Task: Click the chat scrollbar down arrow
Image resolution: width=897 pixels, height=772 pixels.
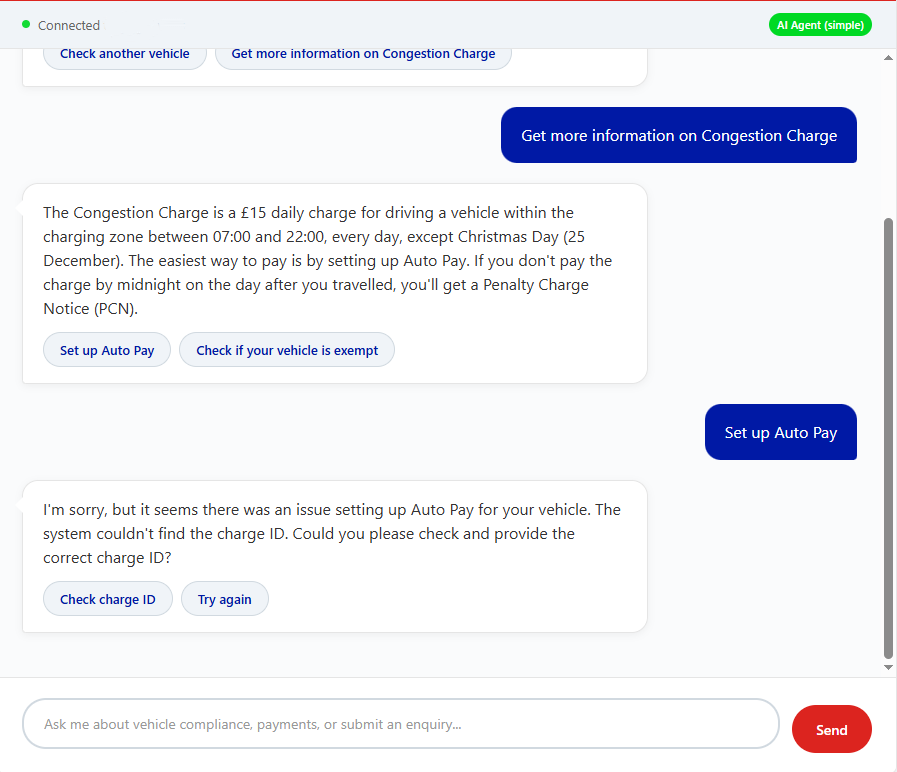Action: click(x=888, y=667)
